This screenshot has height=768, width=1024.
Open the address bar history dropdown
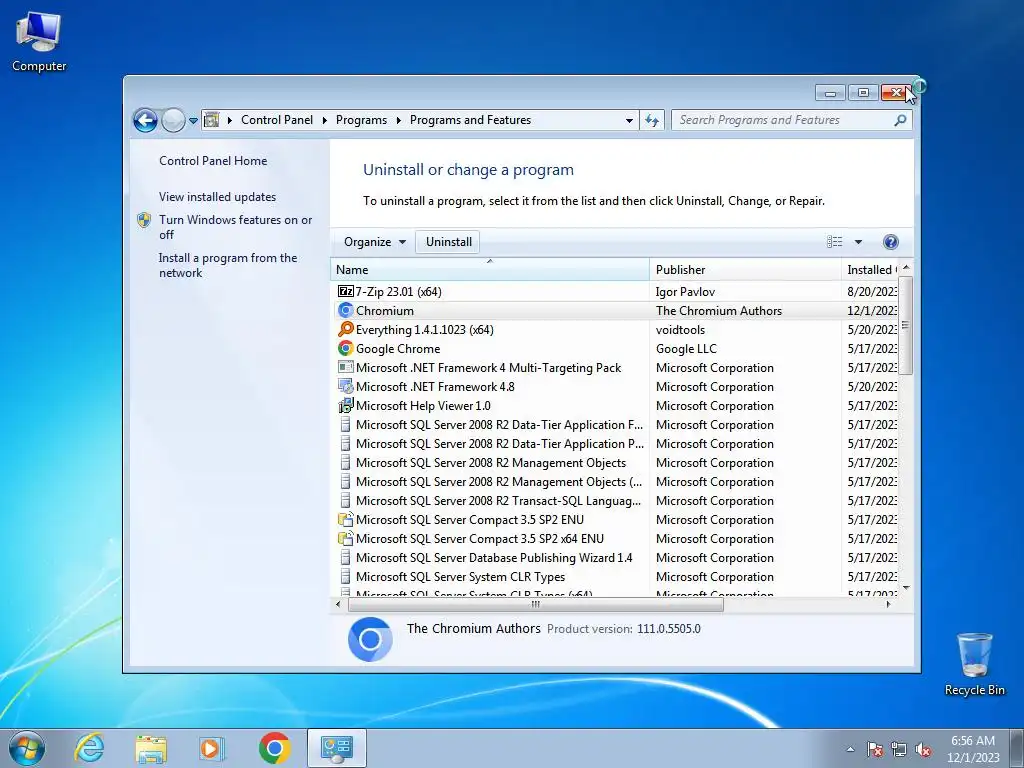pyautogui.click(x=629, y=120)
